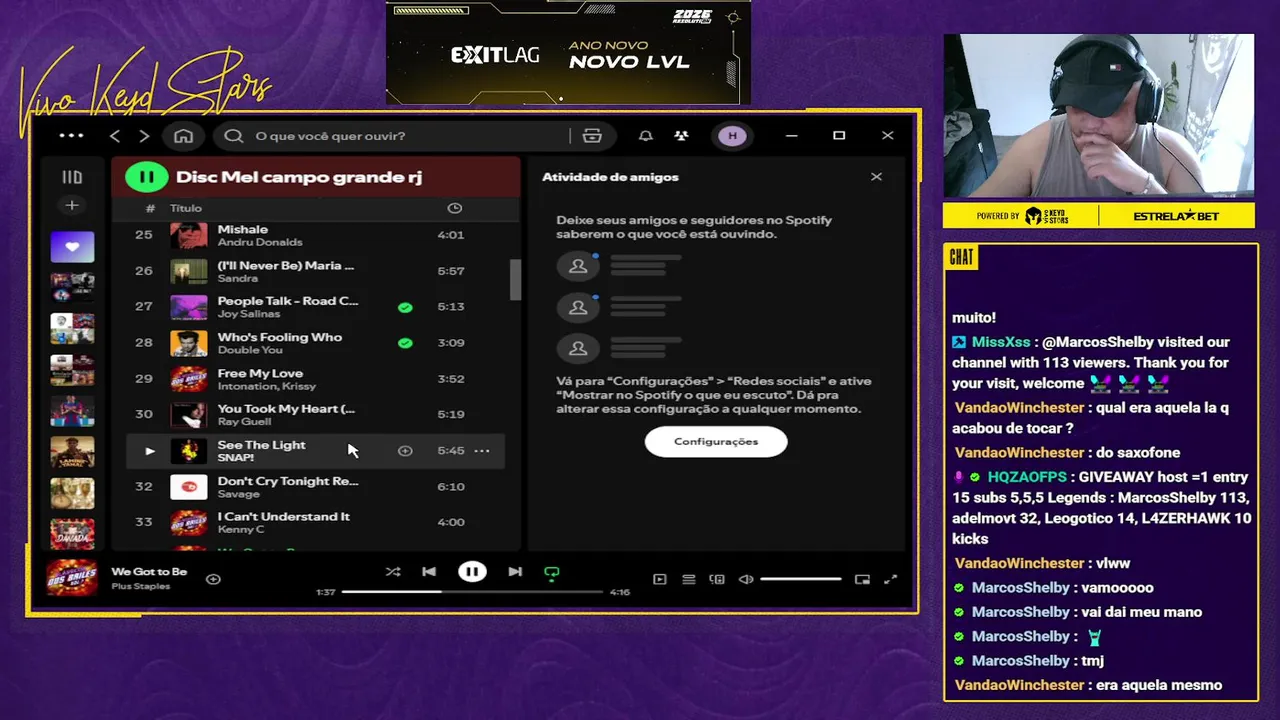Open the Spotify Home page
Screen dimensions: 1280x720
(183, 136)
